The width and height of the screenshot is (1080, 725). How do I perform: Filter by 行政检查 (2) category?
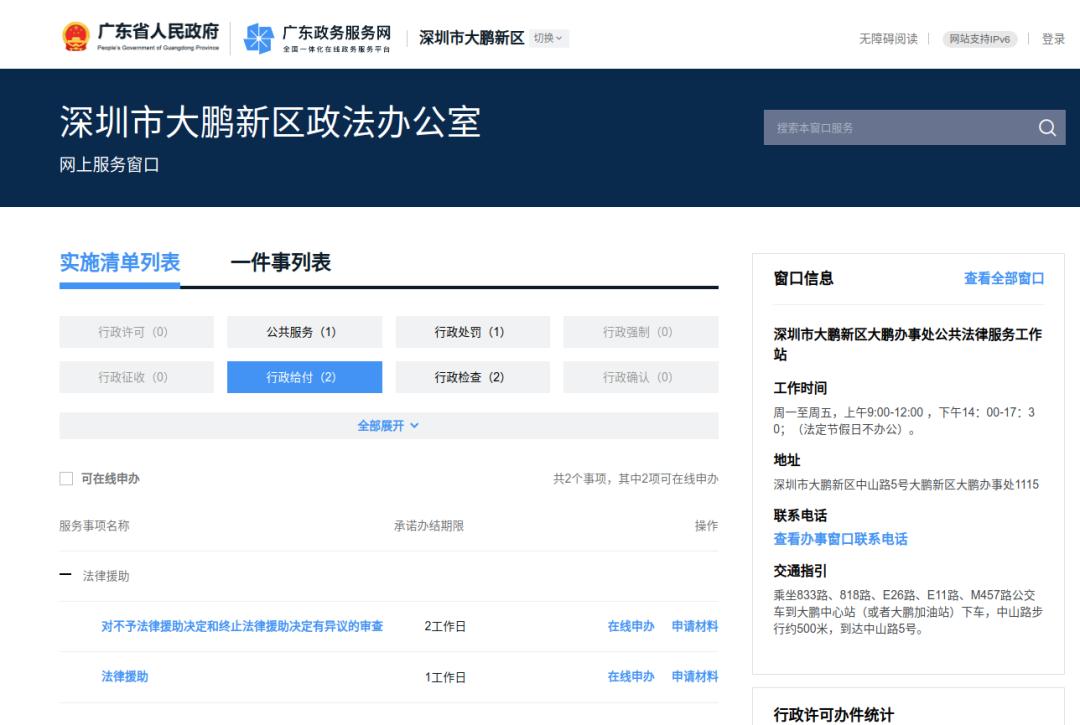472,377
